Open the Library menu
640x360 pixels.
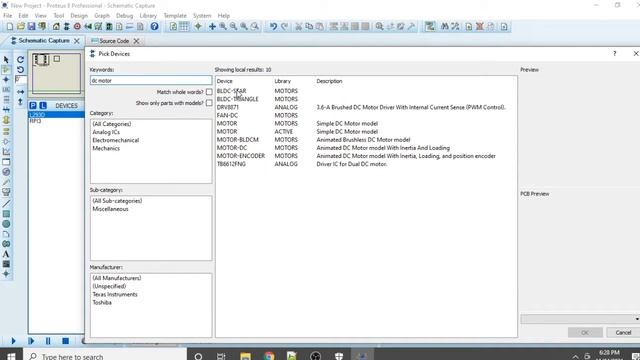[x=148, y=16]
